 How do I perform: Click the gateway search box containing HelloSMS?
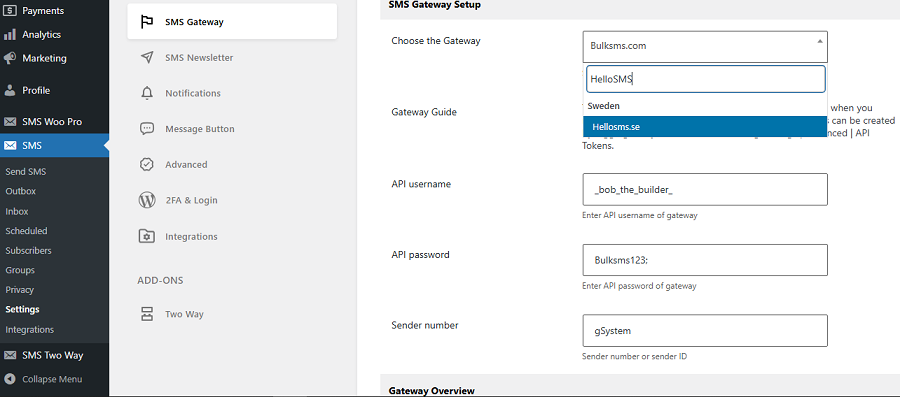tap(705, 79)
